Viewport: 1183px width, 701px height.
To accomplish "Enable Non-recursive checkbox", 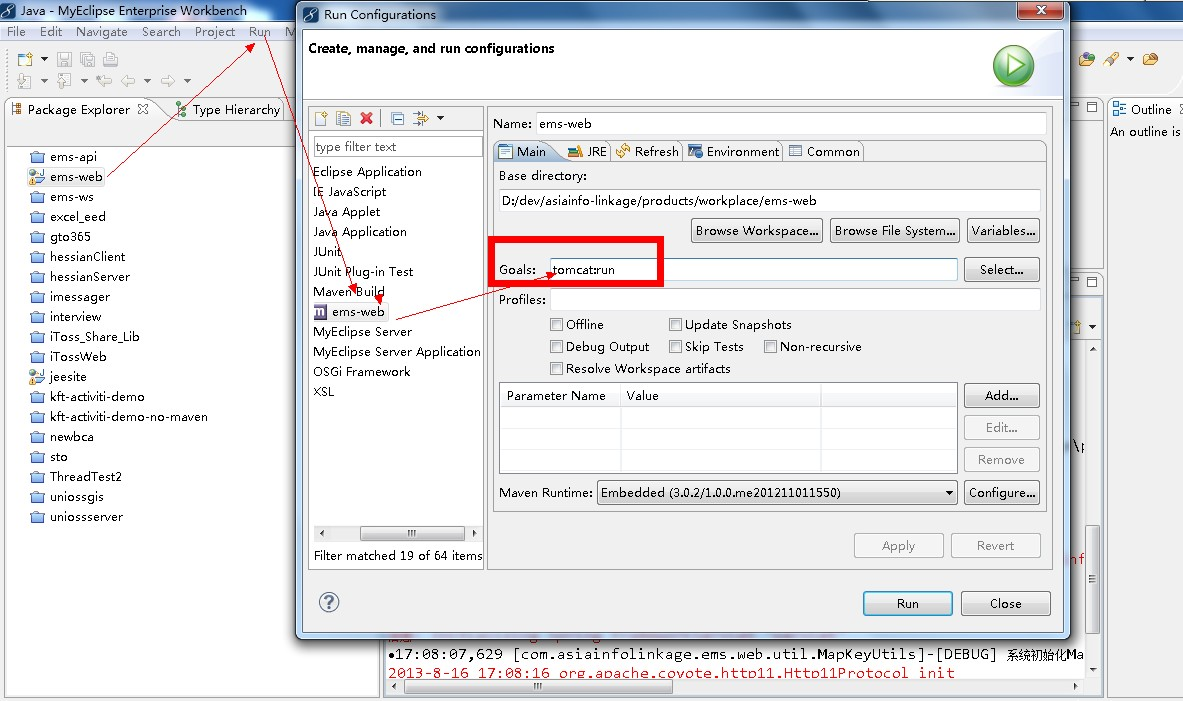I will tap(770, 346).
